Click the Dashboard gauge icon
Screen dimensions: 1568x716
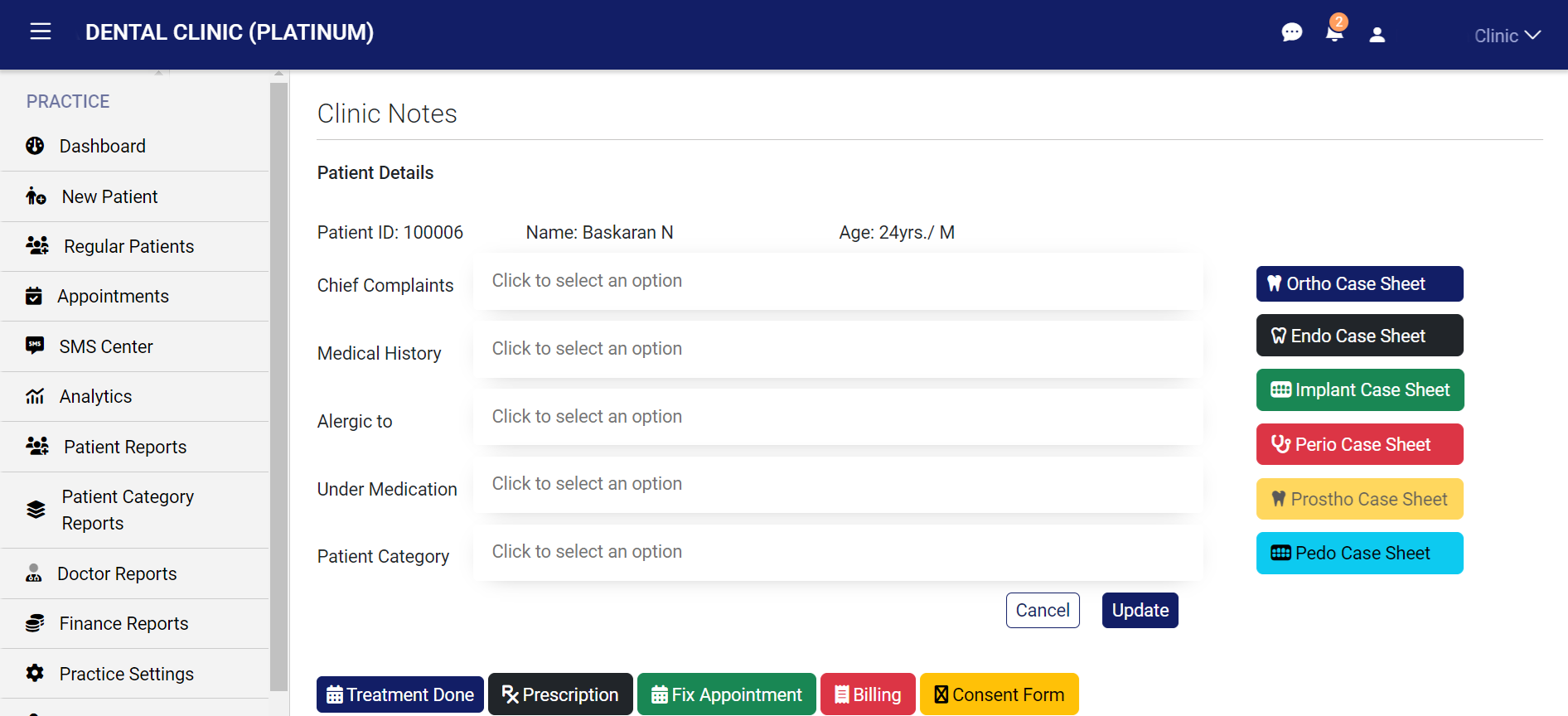tap(35, 146)
